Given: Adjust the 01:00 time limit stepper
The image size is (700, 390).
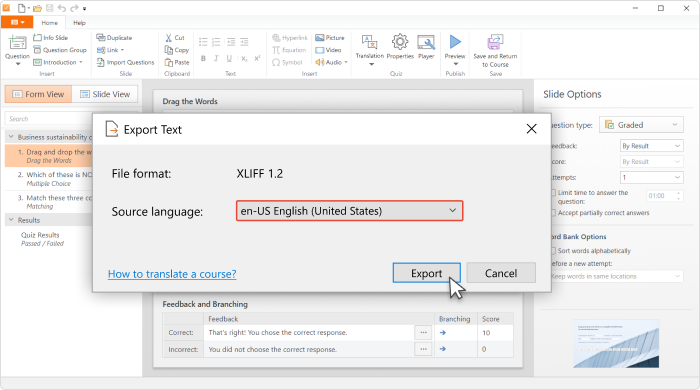Looking at the screenshot, I should [x=679, y=195].
